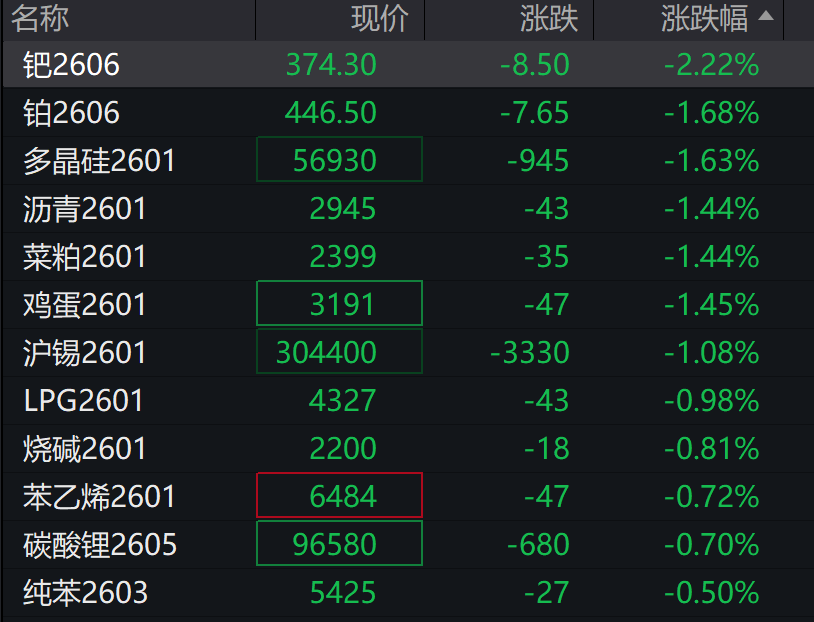
Task: Click the boxed price 3191 of 鸡蛋2601
Action: [338, 304]
